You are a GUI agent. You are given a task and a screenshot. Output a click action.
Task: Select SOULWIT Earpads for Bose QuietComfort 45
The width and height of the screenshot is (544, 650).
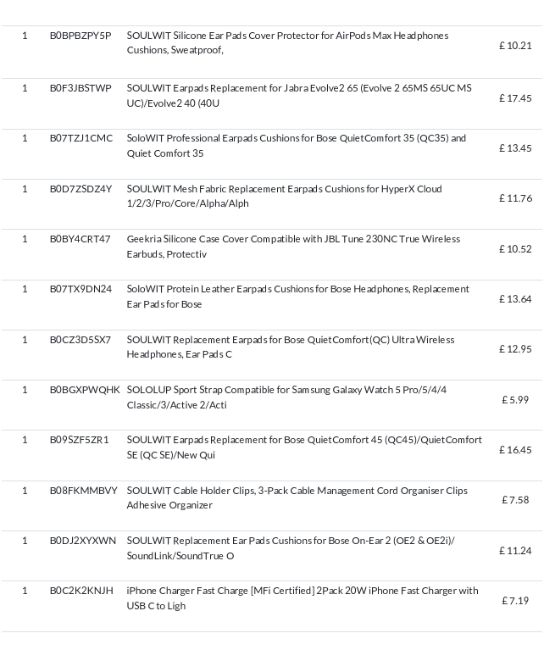[x=304, y=447]
